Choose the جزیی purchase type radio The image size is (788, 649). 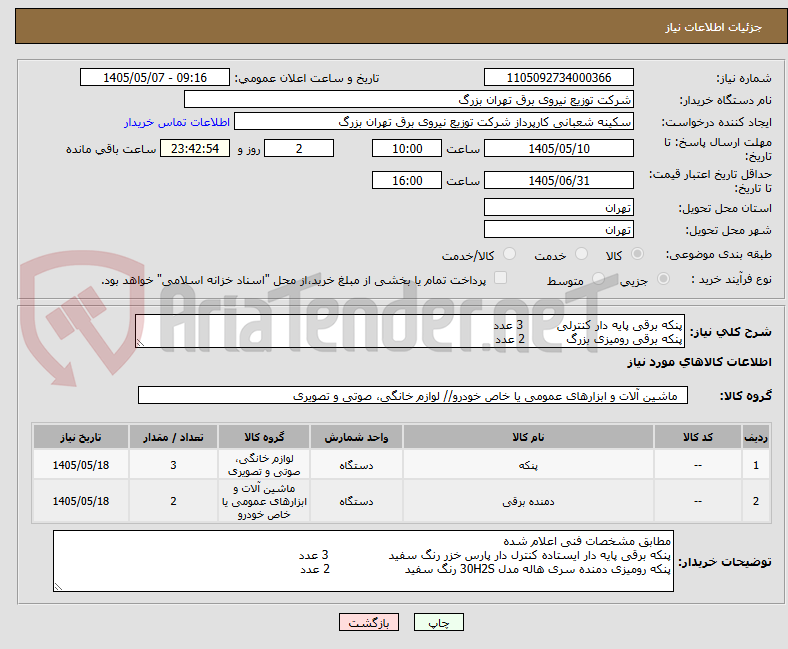point(663,279)
